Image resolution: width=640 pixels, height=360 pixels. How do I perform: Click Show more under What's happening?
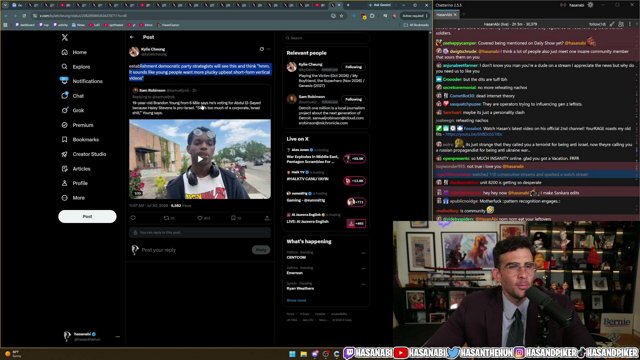(296, 300)
